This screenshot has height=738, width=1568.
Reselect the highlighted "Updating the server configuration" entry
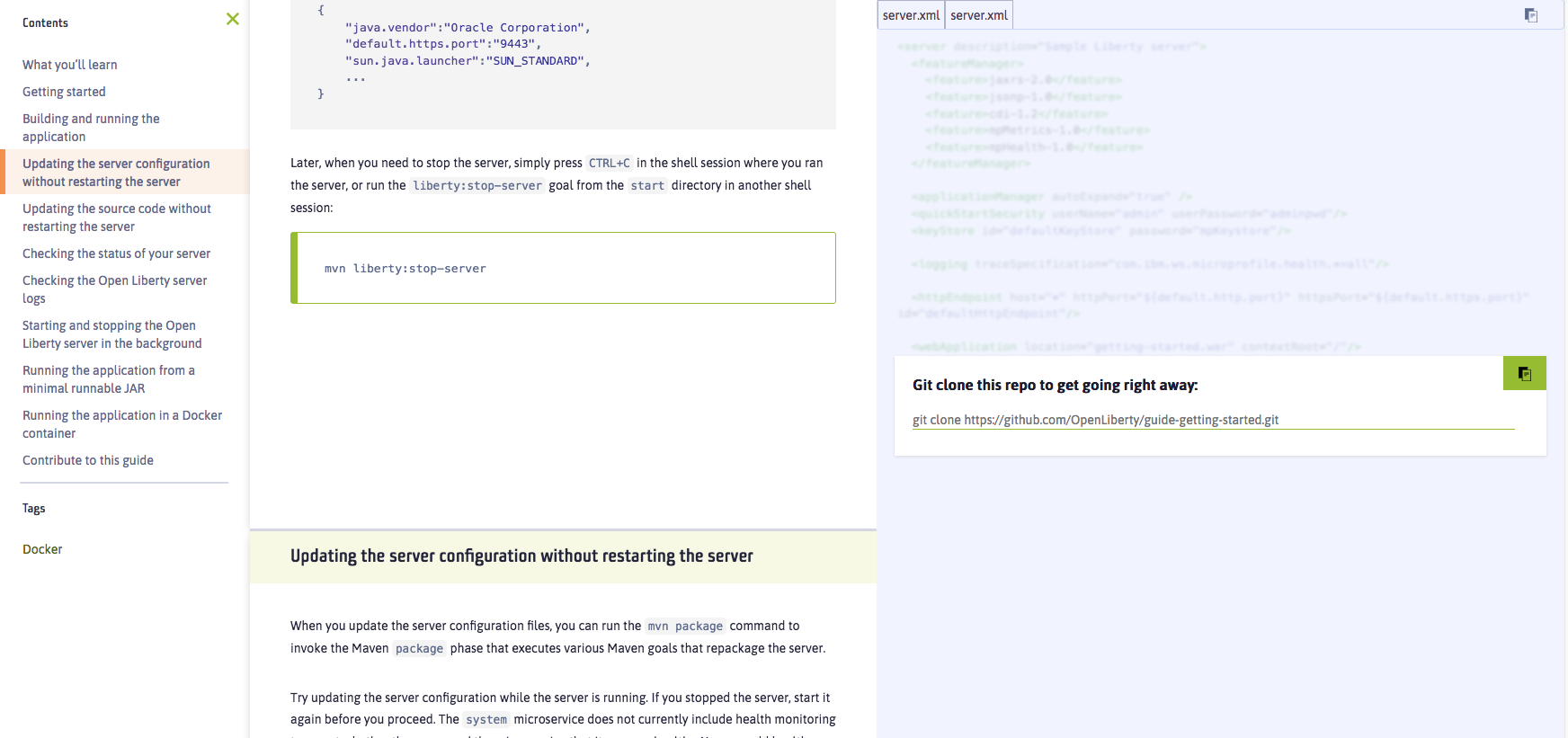point(116,172)
